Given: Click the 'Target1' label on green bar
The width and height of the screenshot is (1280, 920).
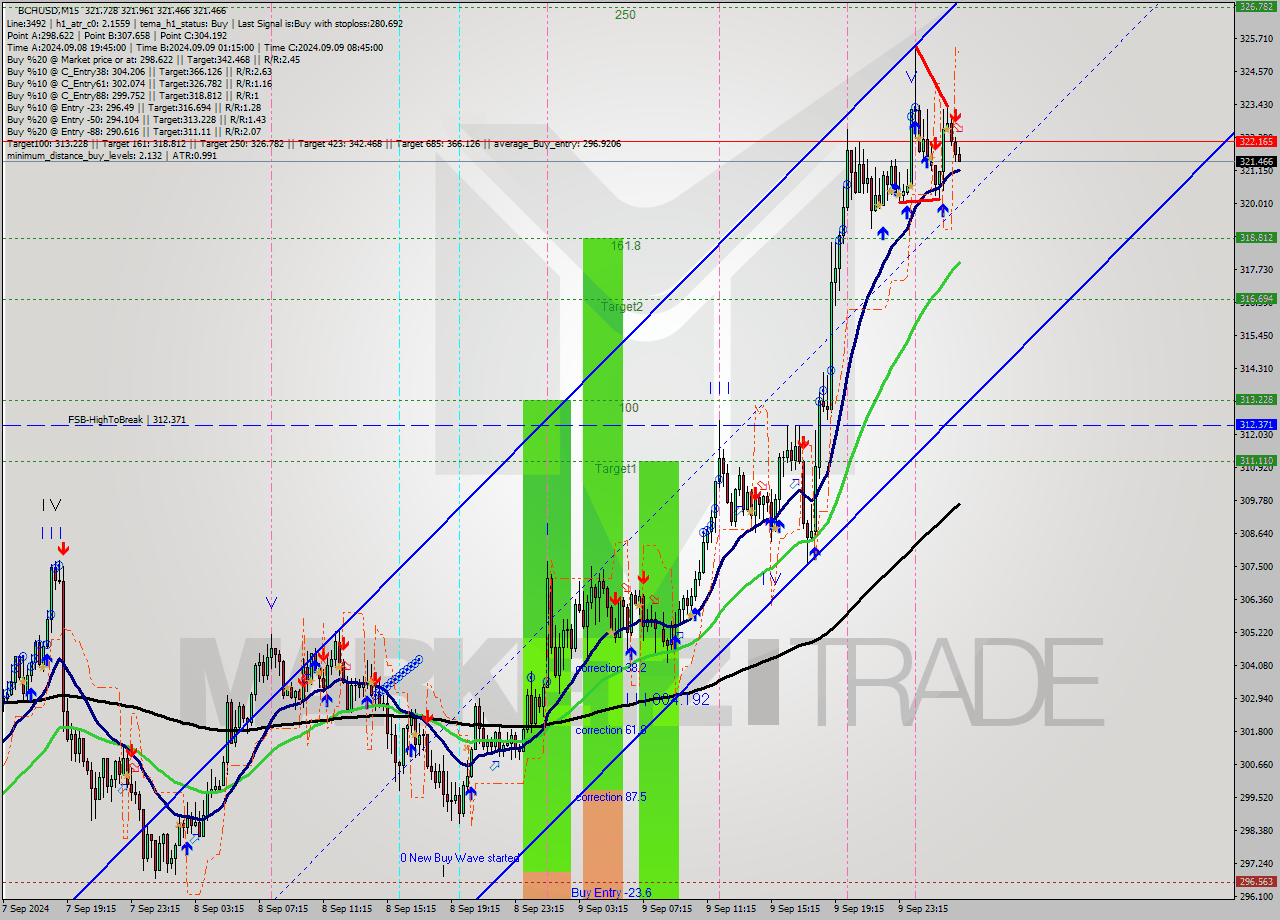Looking at the screenshot, I should (x=616, y=468).
